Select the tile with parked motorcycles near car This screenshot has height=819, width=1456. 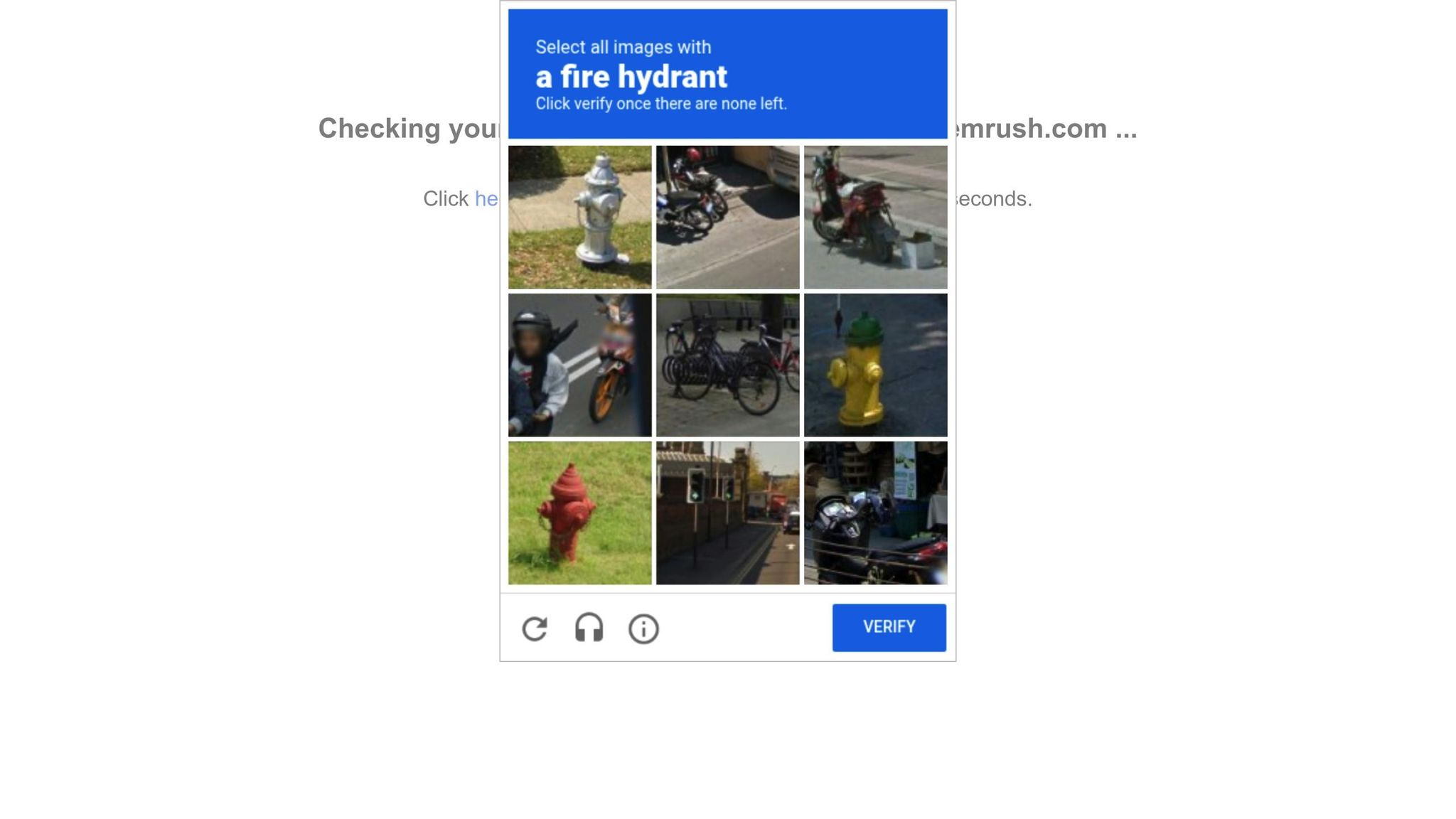727,217
